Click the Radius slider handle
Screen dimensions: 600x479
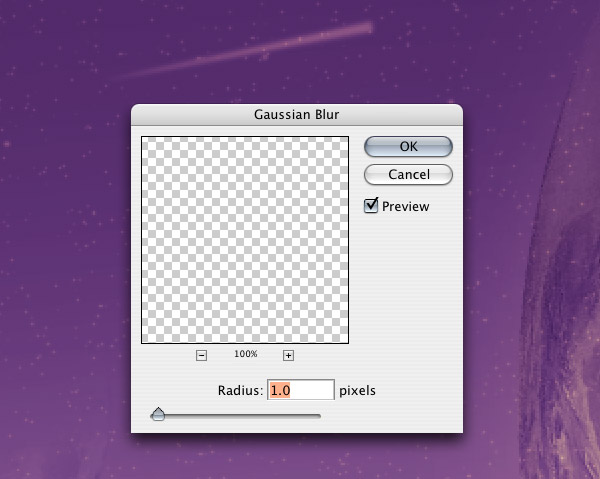click(158, 414)
